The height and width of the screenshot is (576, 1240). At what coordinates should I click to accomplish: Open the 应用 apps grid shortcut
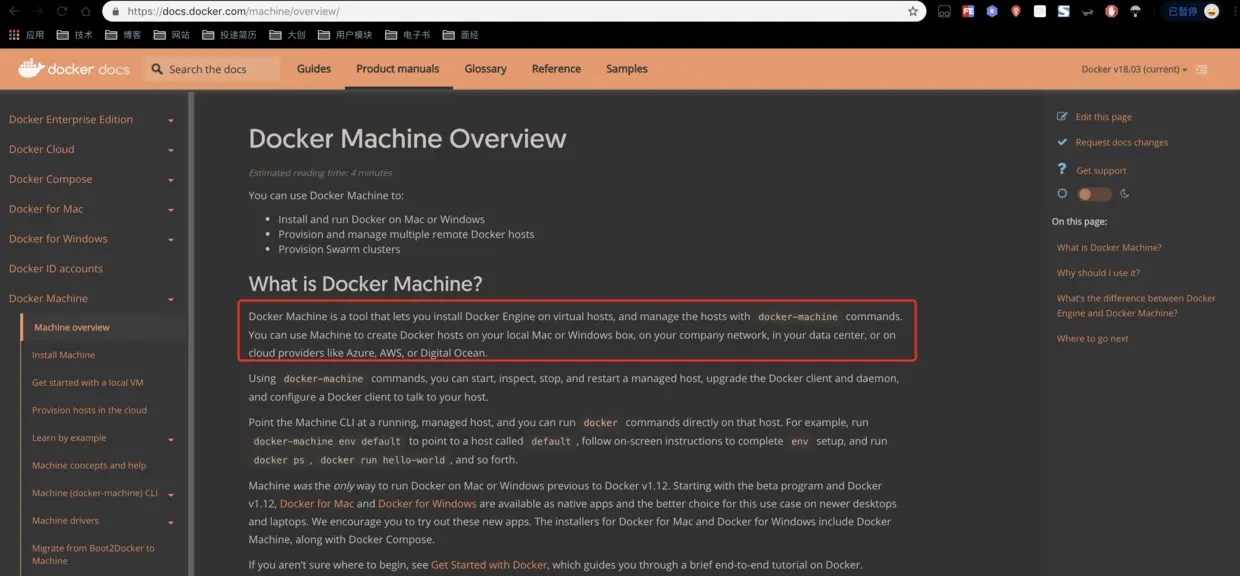tap(27, 35)
